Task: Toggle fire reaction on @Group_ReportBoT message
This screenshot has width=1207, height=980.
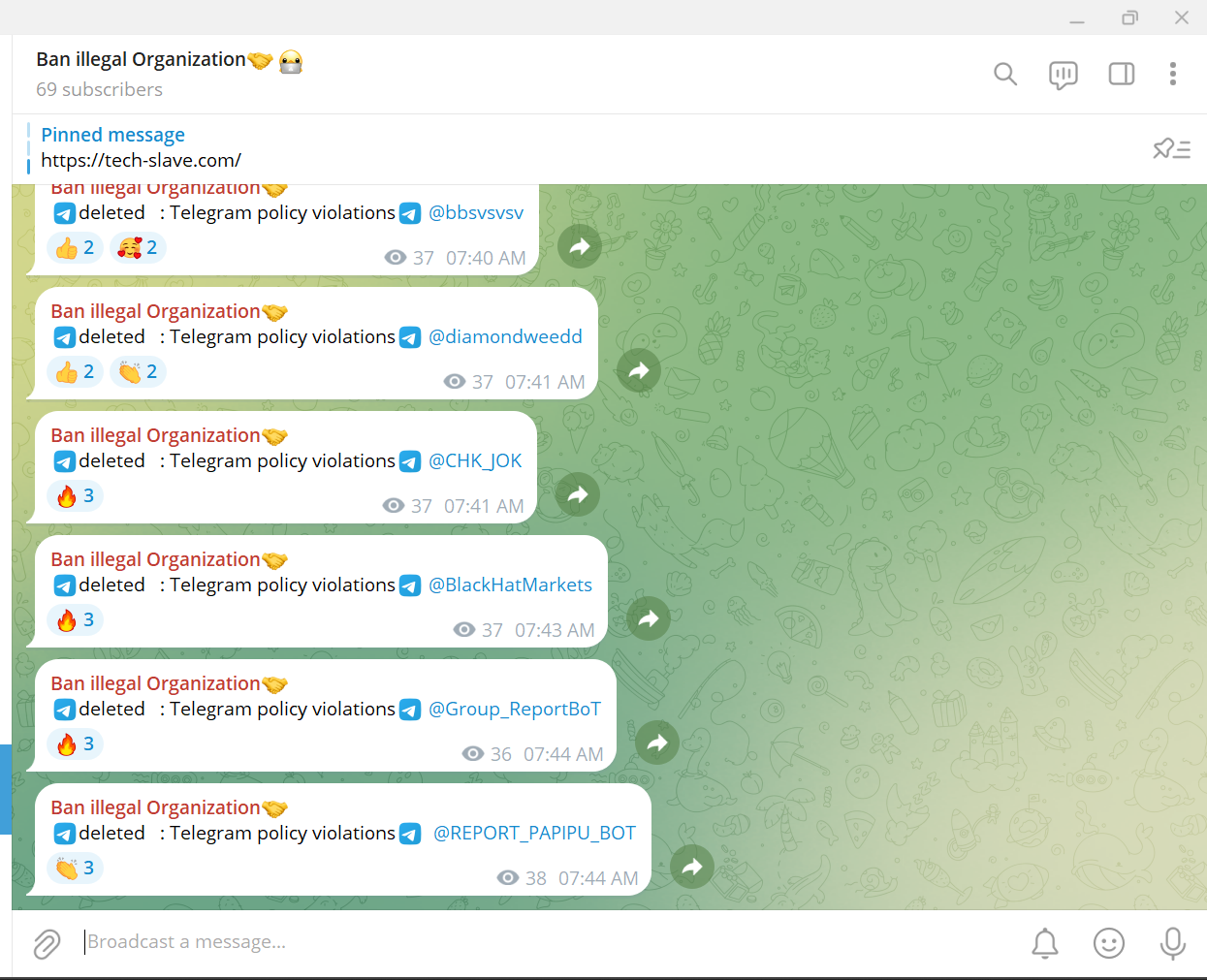Action: [75, 743]
